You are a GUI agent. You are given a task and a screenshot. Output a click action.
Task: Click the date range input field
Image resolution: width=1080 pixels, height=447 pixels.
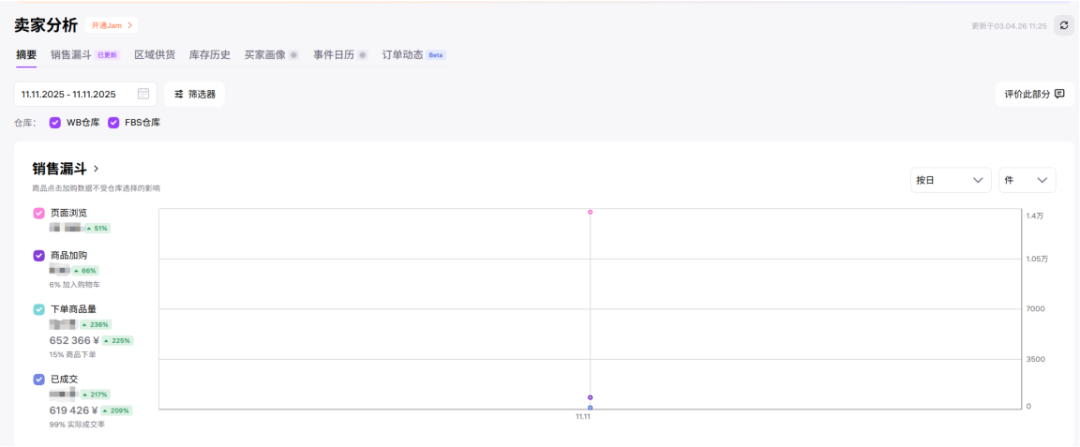(85, 94)
